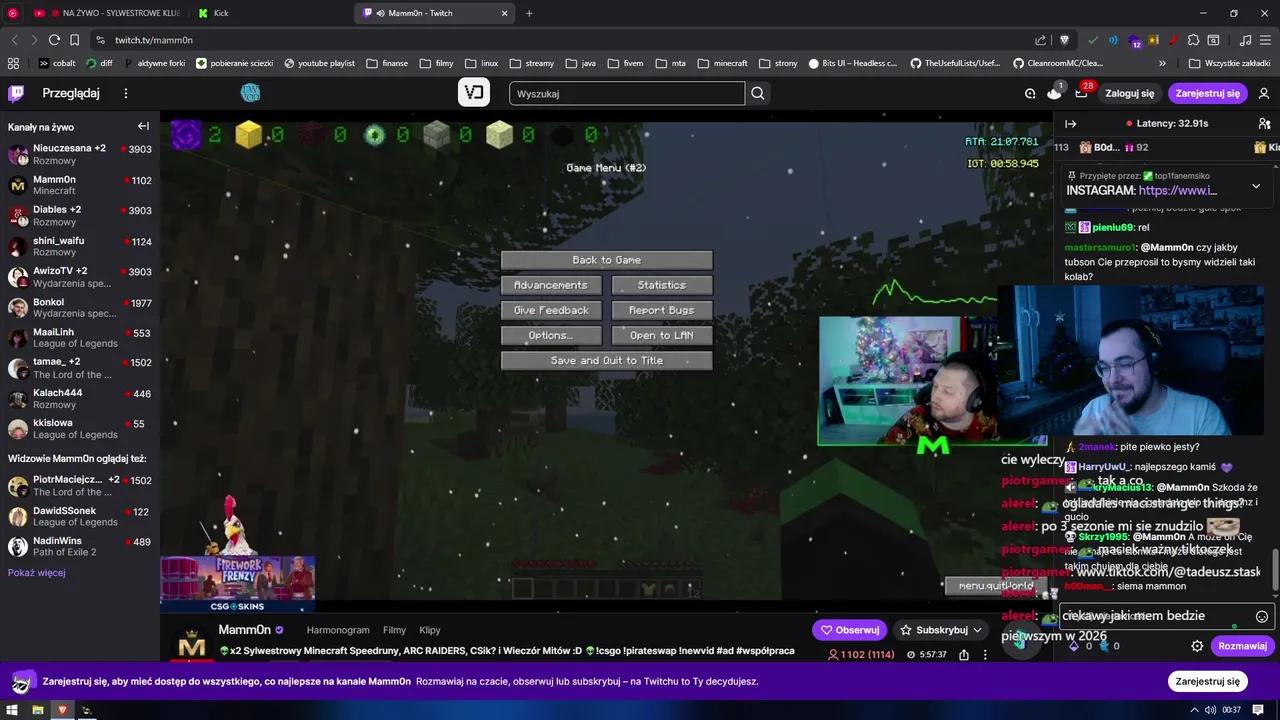Open the browser apps grid icon
This screenshot has height=720, width=1280.
click(13, 63)
